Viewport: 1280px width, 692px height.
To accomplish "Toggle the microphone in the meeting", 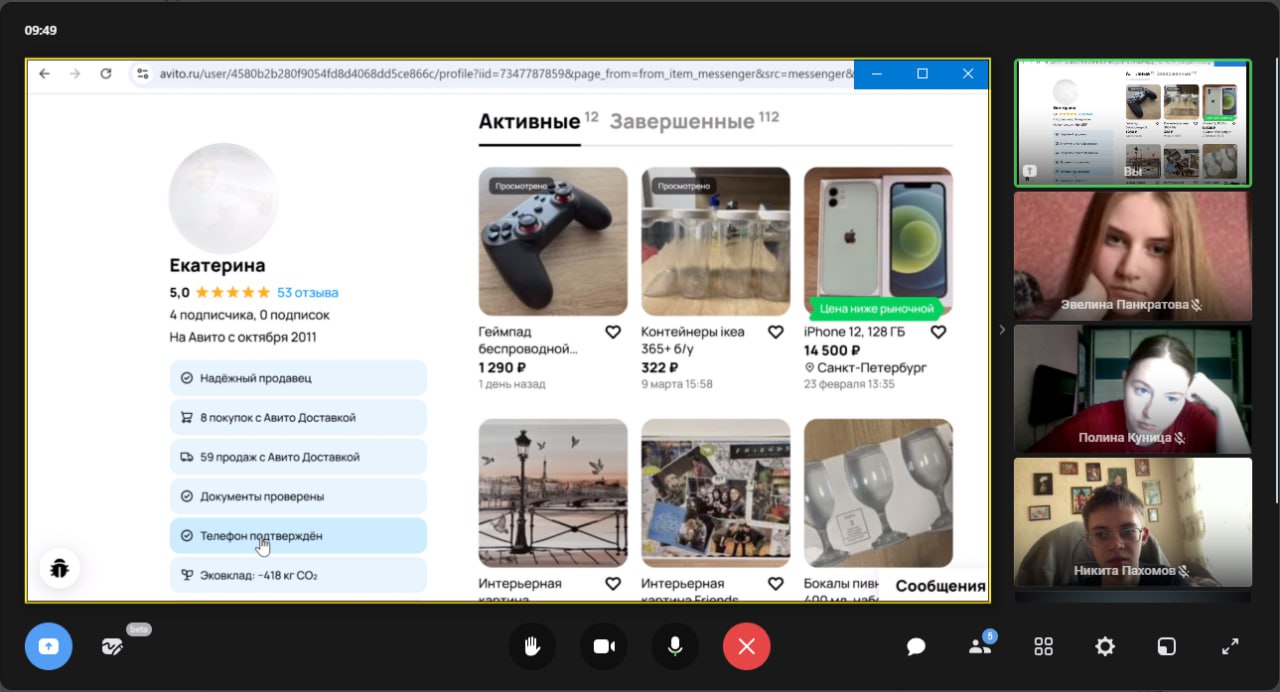I will [675, 646].
